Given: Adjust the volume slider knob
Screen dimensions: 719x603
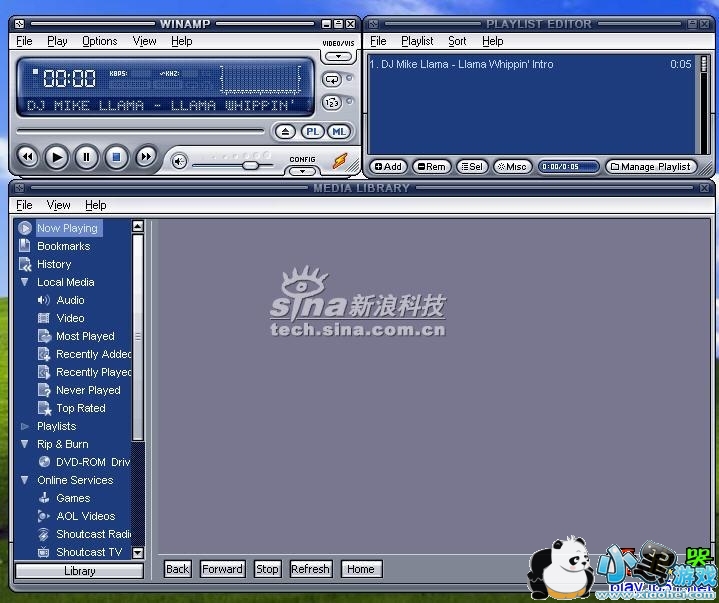Looking at the screenshot, I should coord(250,166).
